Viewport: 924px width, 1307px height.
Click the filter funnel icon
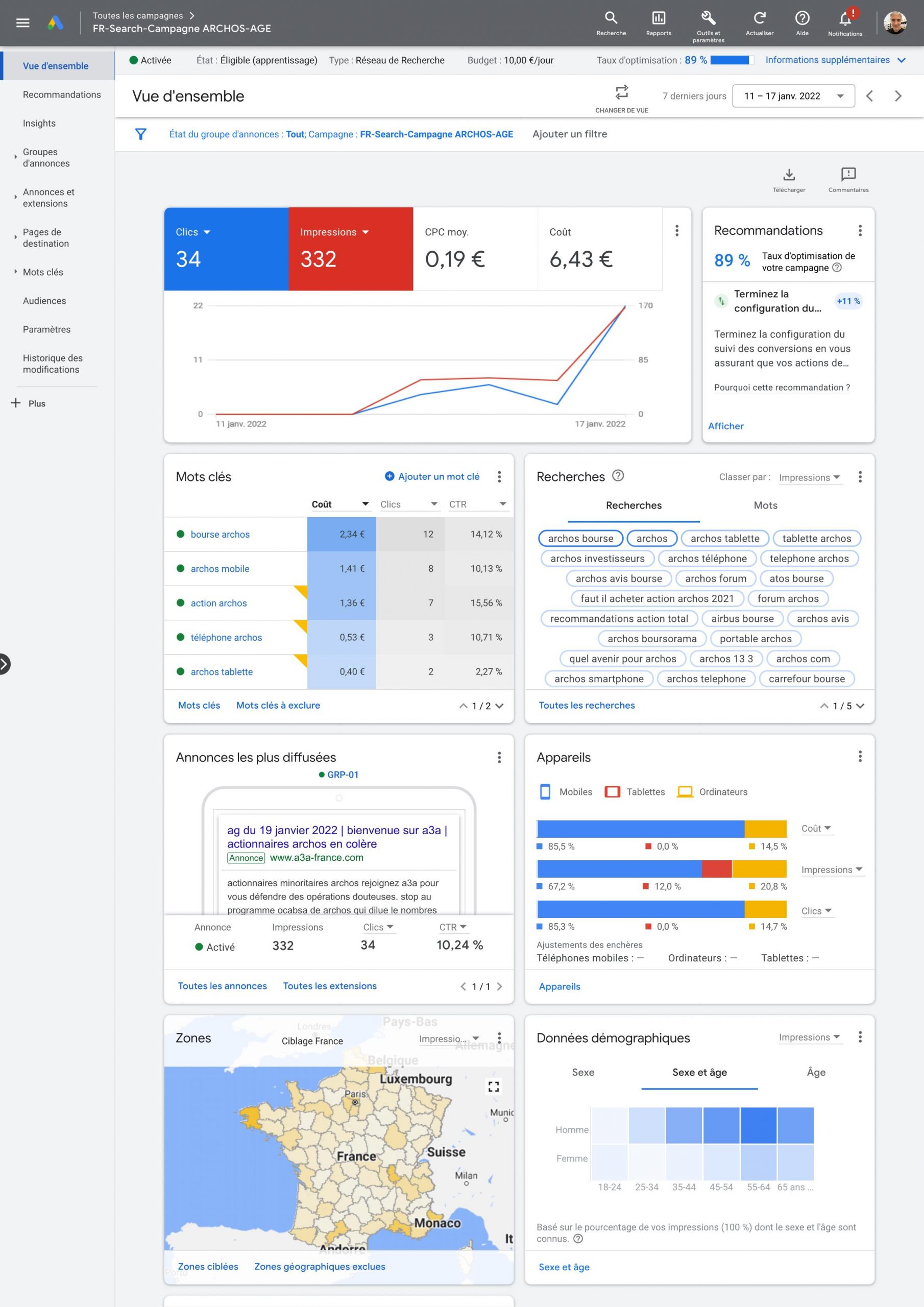click(140, 134)
